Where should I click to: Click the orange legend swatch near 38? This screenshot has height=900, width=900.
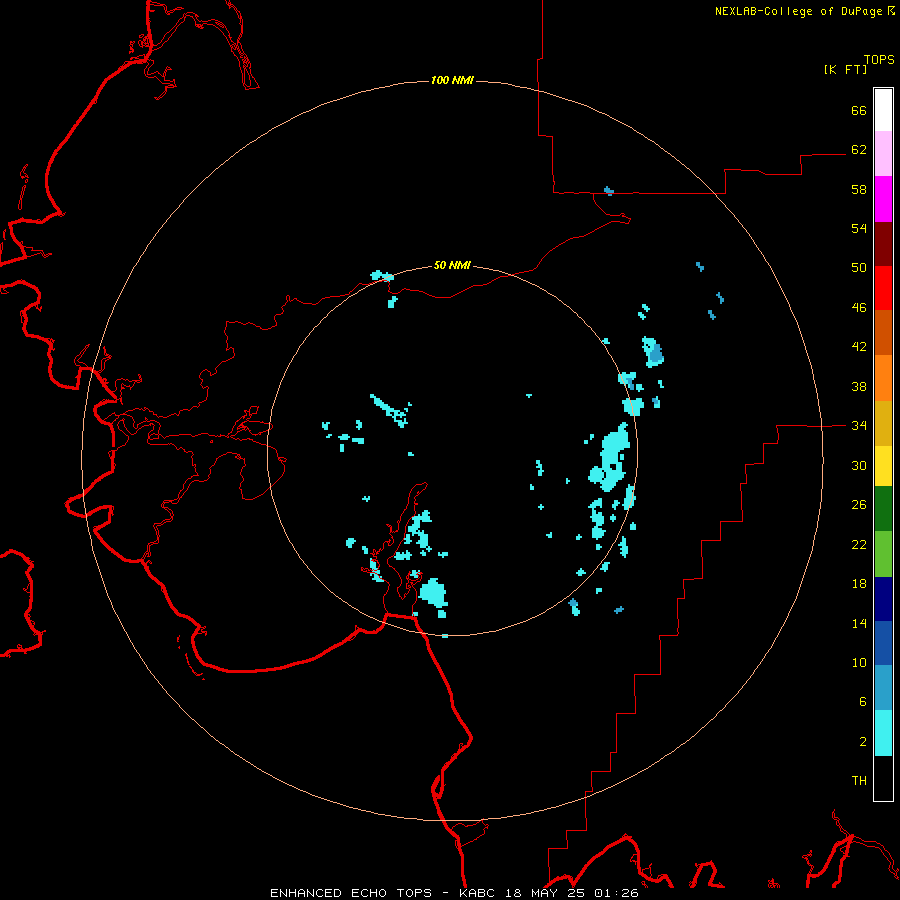pos(883,378)
